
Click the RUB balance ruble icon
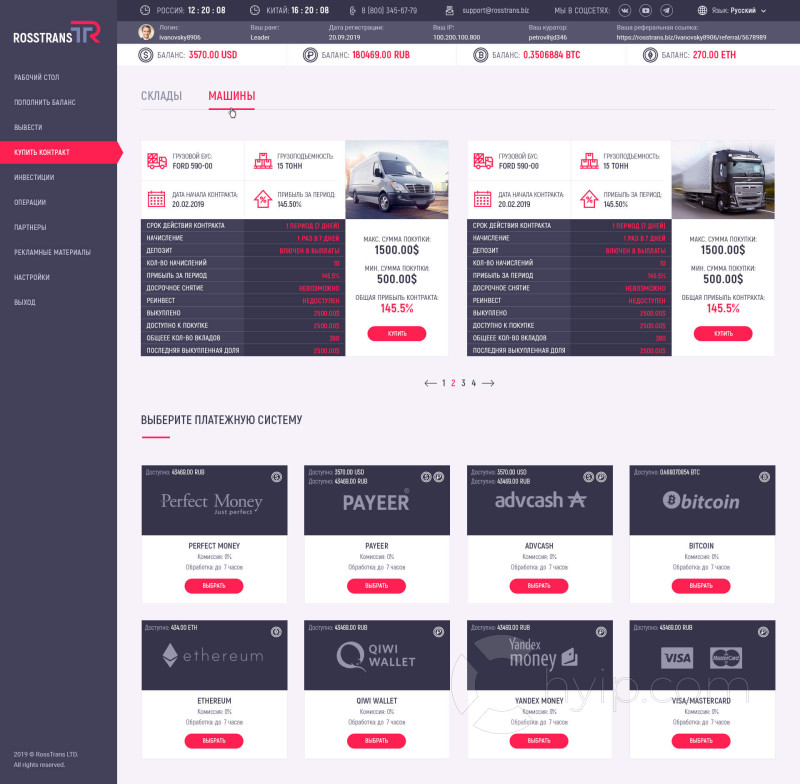pyautogui.click(x=310, y=55)
